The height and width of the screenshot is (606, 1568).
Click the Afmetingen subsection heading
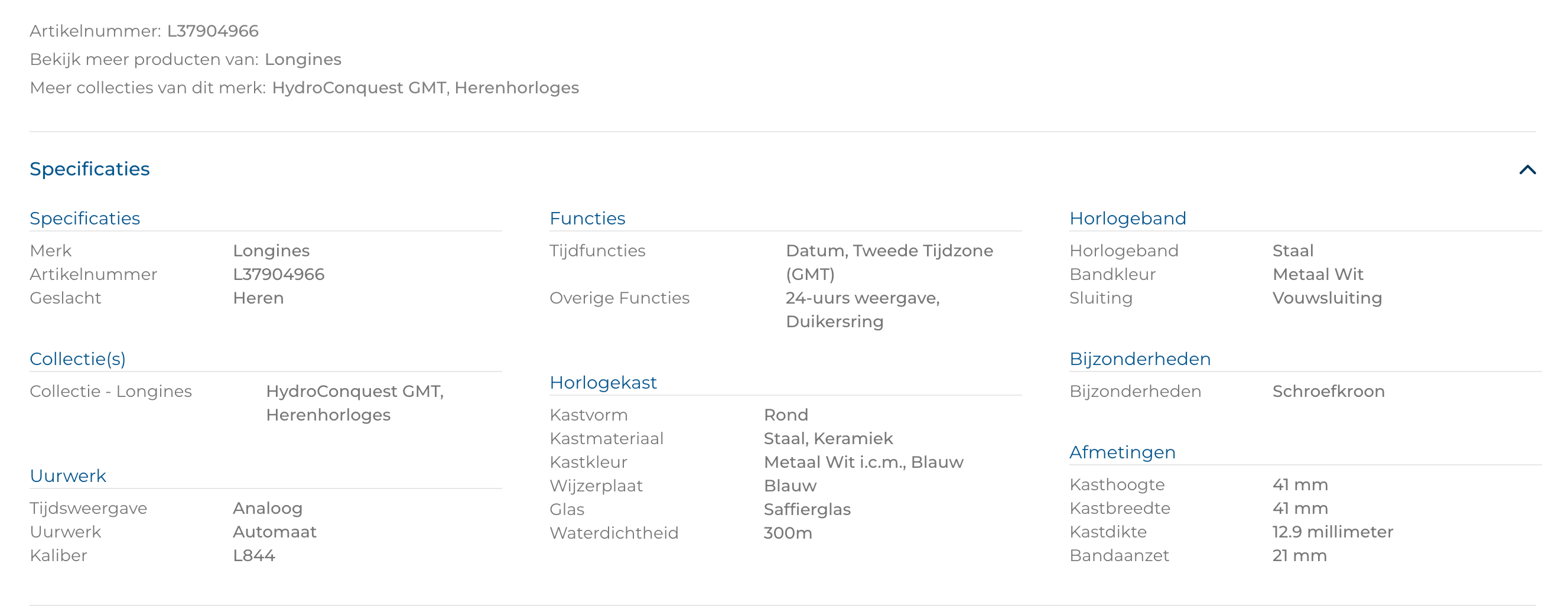(1122, 452)
